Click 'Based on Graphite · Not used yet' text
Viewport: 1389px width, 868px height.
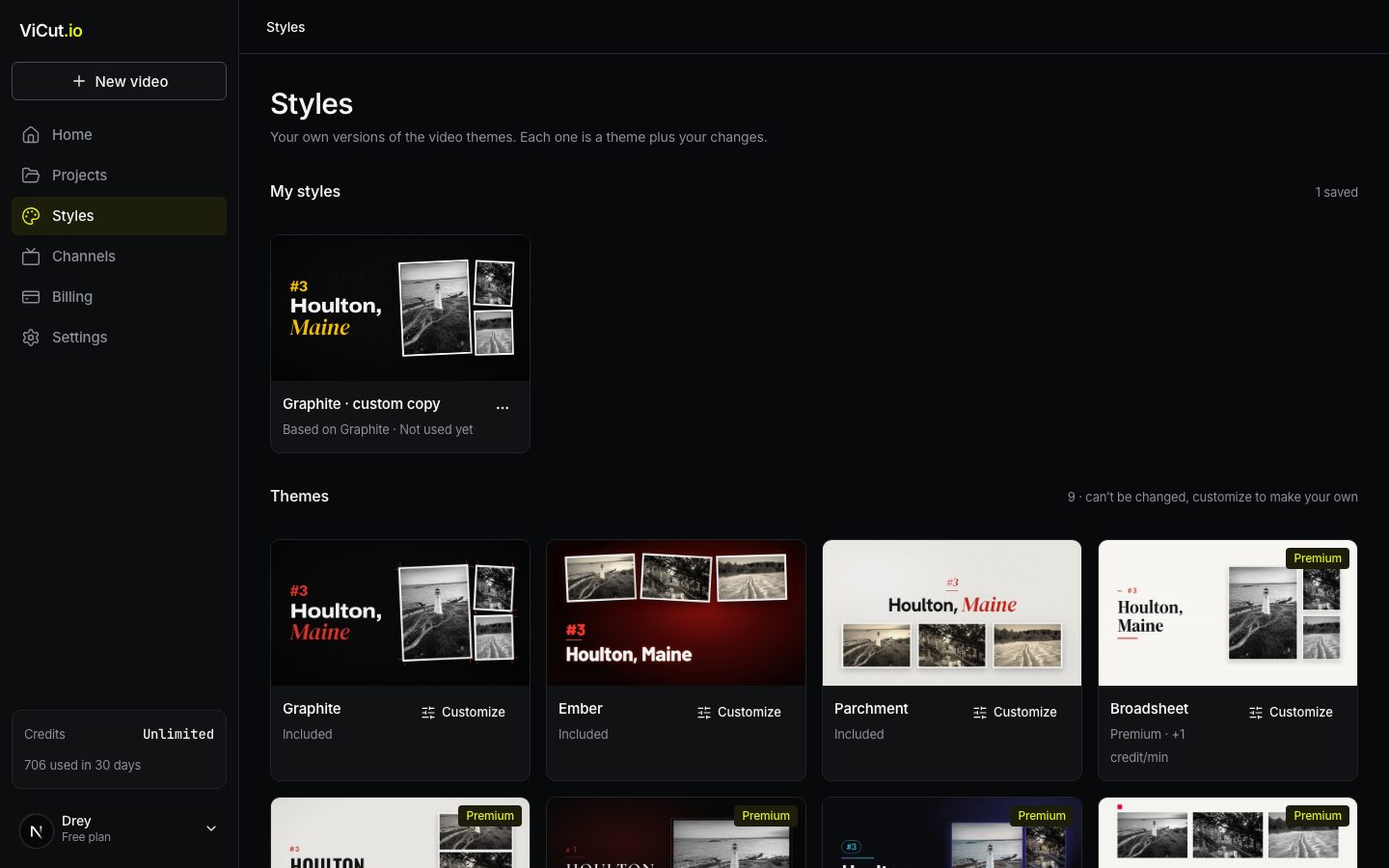[x=377, y=429]
